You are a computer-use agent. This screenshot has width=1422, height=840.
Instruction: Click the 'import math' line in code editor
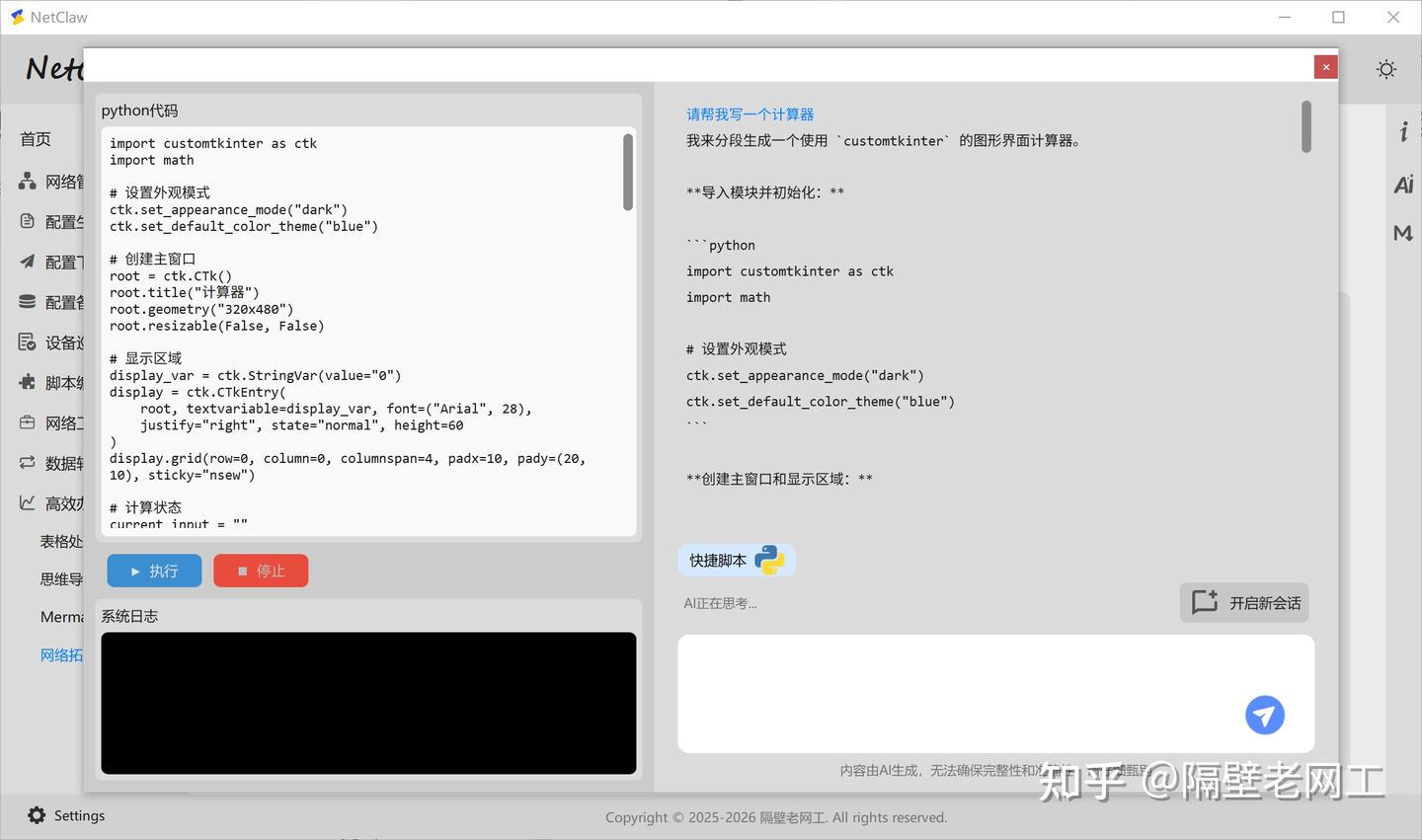(x=152, y=160)
